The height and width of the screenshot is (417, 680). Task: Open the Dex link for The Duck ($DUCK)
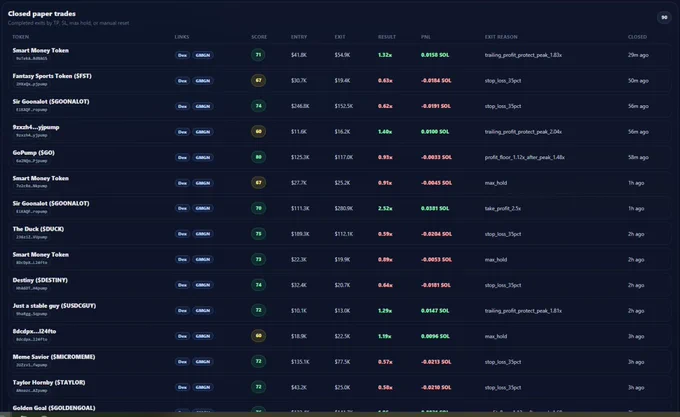click(x=182, y=234)
